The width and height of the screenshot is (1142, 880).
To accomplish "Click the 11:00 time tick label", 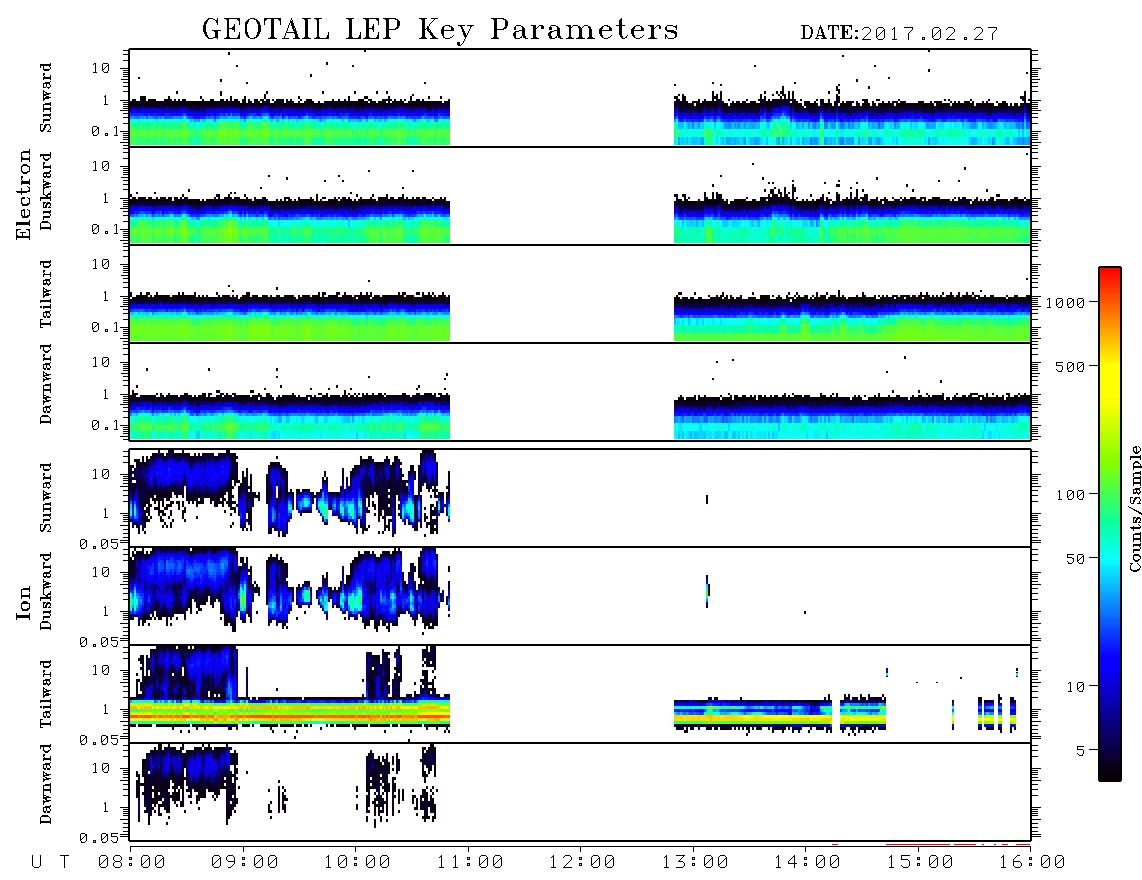I will pyautogui.click(x=470, y=863).
